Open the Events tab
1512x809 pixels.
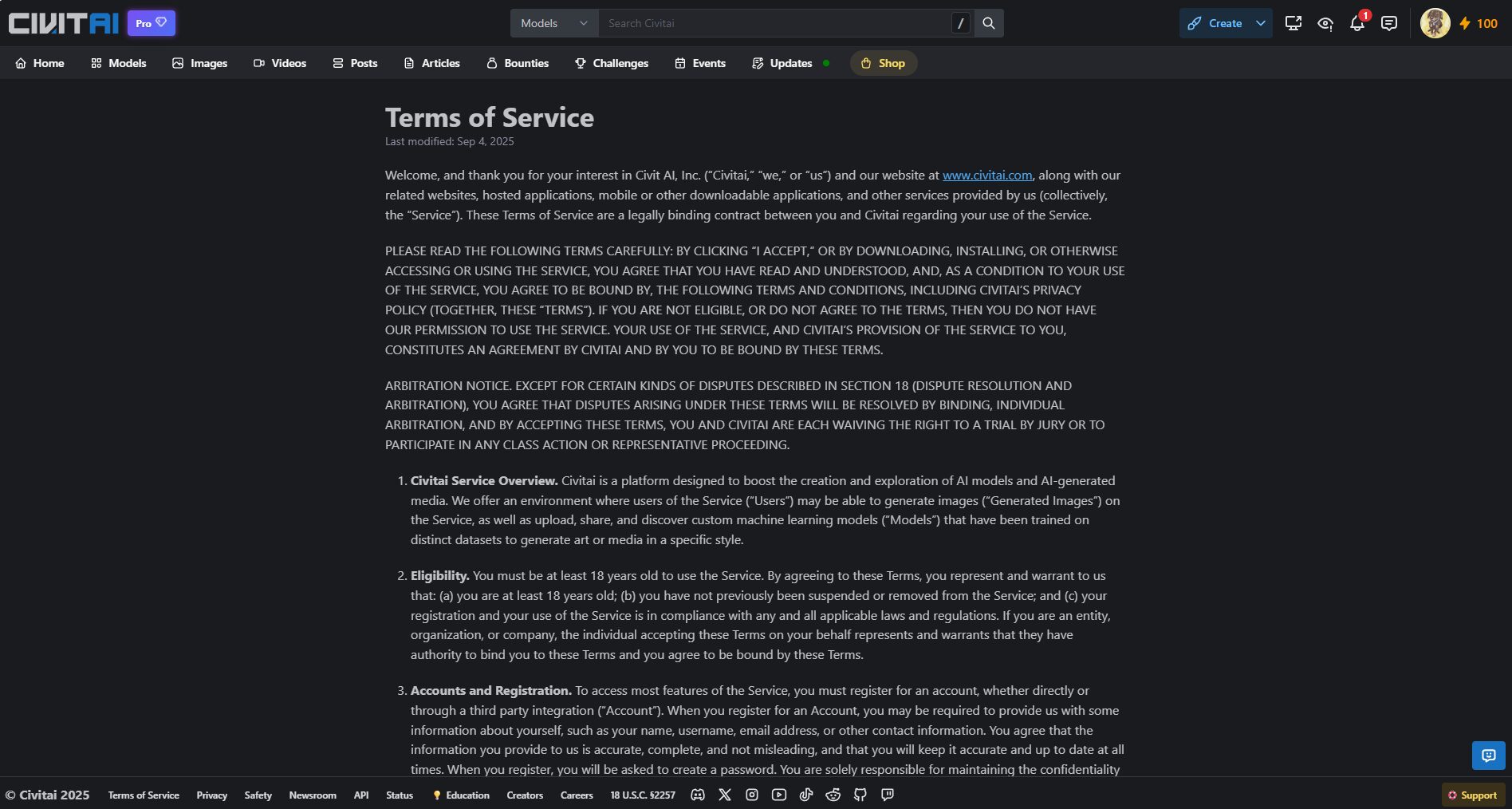[x=700, y=63]
